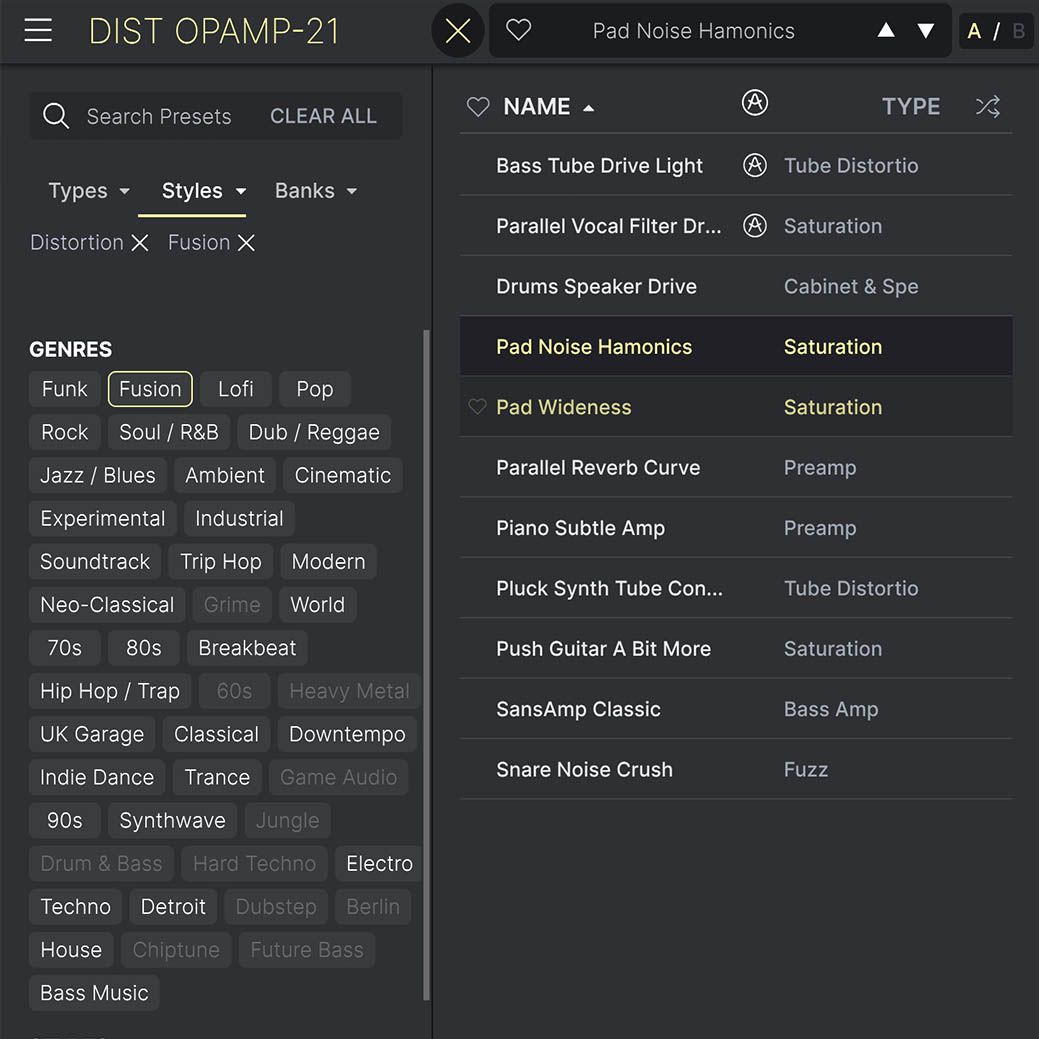Image resolution: width=1039 pixels, height=1039 pixels.
Task: Load the next preset with down arrow
Action: click(926, 31)
